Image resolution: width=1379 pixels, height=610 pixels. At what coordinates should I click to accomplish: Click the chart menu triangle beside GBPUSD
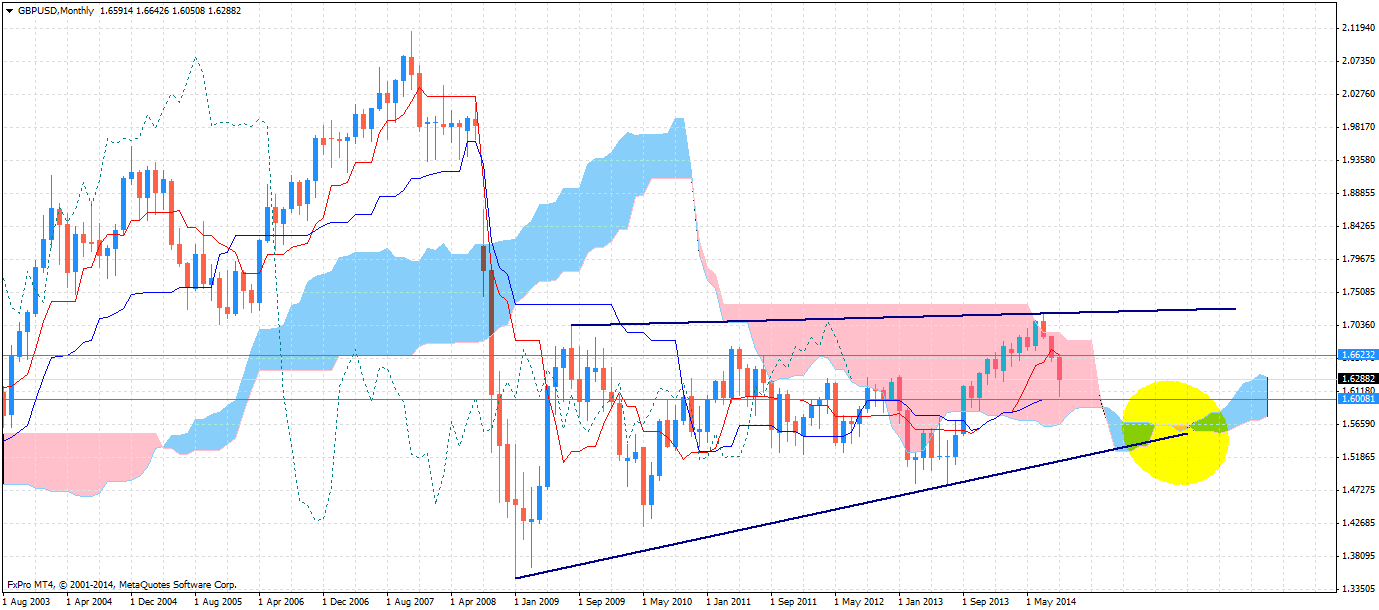pyautogui.click(x=9, y=10)
